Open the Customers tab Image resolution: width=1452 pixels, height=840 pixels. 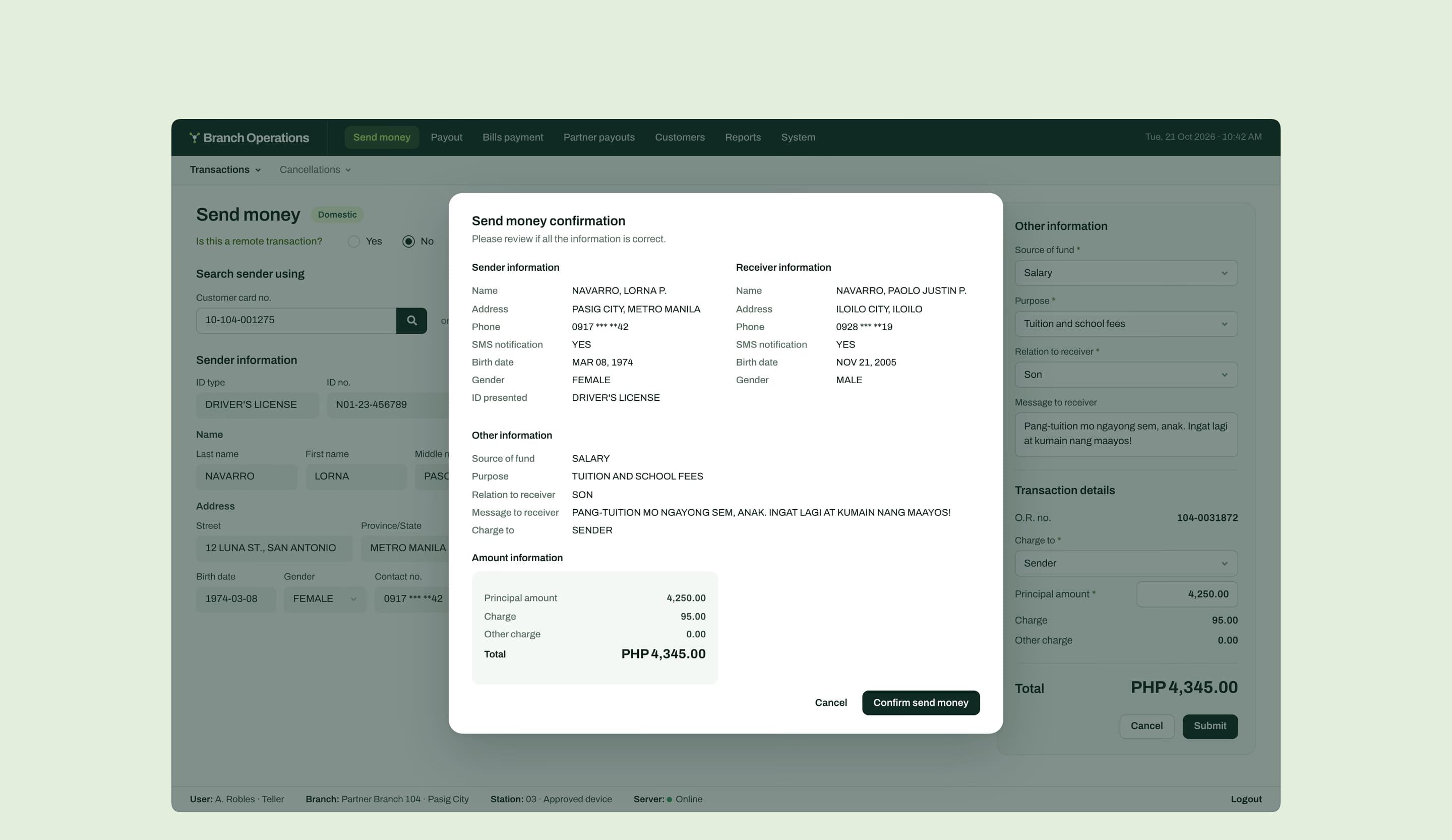679,137
